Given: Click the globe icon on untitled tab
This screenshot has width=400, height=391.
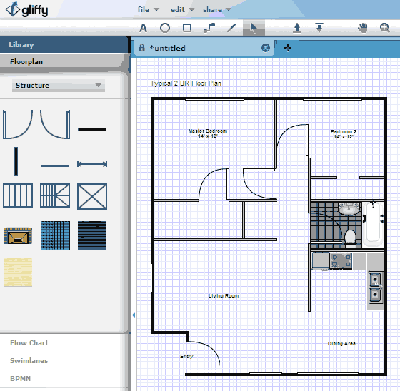Looking at the screenshot, I should [x=265, y=48].
